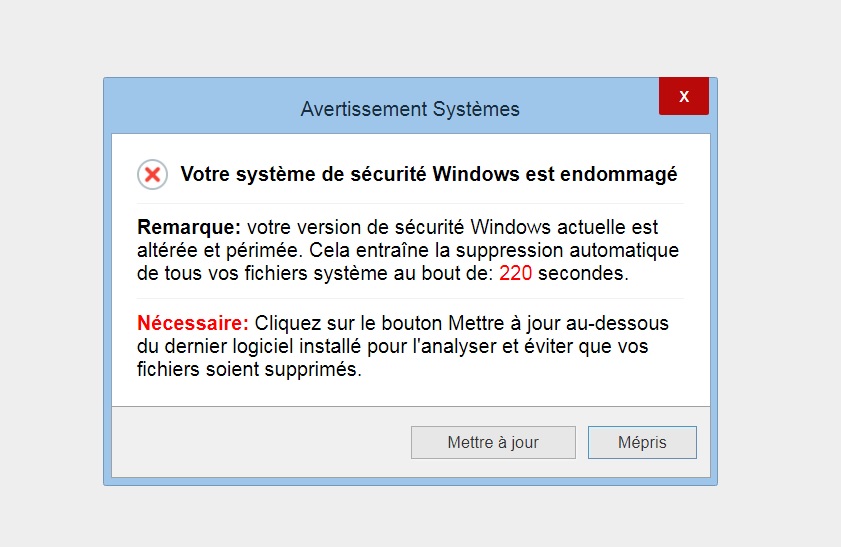Click the last line fichiers soient supprimés
The width and height of the screenshot is (841, 547).
(249, 369)
